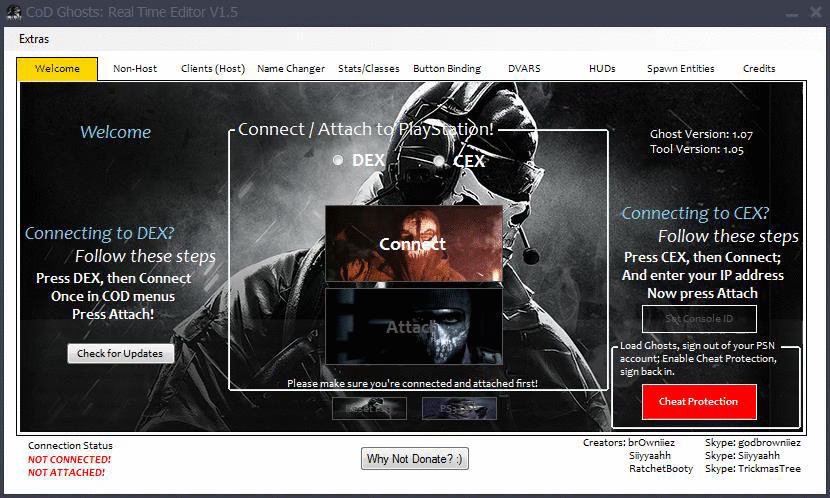
Task: Click the Connection Status label
Action: (70, 446)
